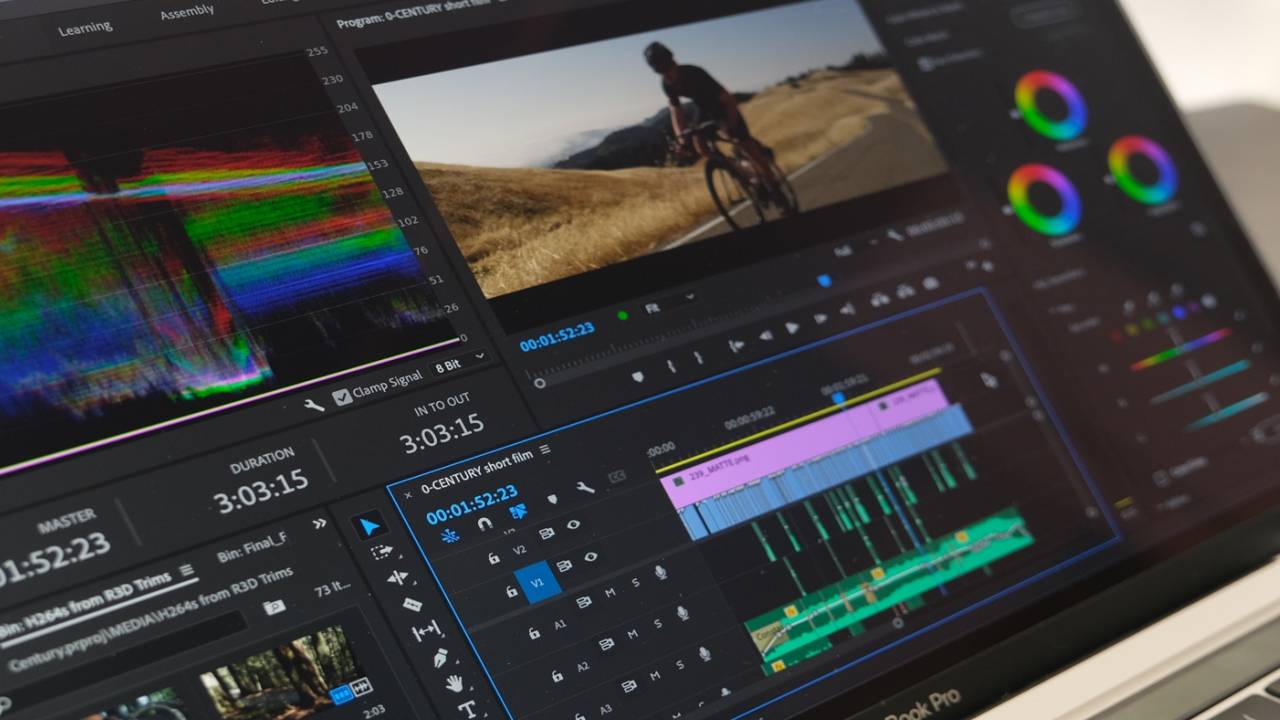The image size is (1280, 720).
Task: Show hidden project panel tabs chevron
Action: (319, 524)
